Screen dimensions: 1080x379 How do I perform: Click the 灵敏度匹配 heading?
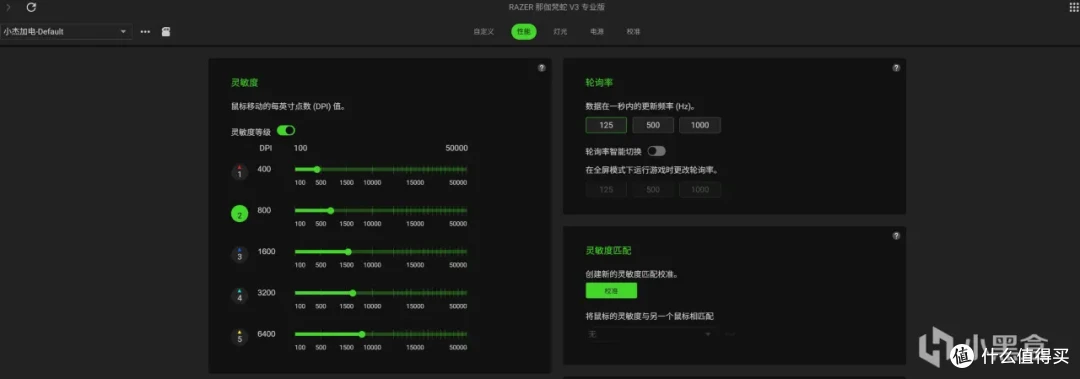point(609,250)
